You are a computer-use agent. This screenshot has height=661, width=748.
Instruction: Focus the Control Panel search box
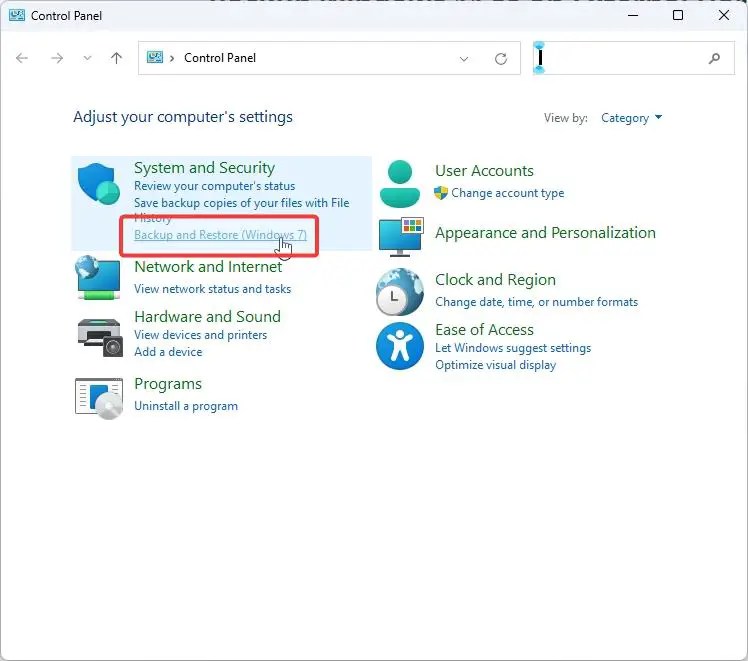(634, 58)
